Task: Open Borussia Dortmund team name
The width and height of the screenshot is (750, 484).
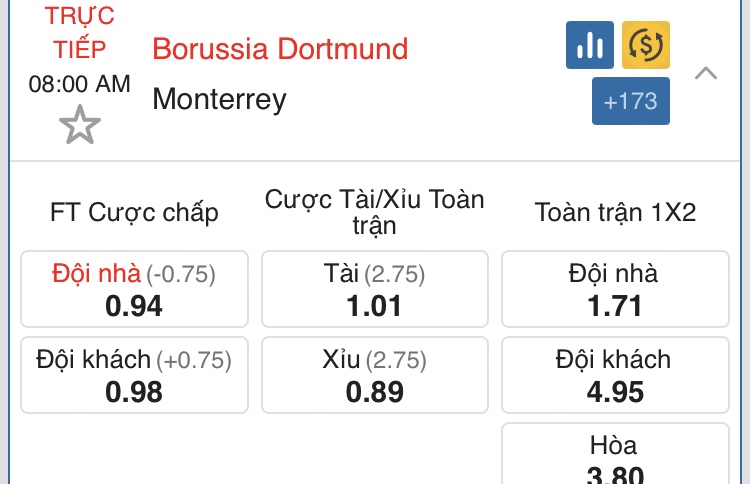Action: [280, 49]
